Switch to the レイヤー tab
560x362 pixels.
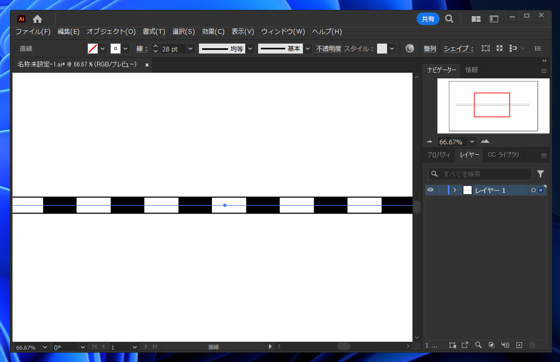point(469,155)
